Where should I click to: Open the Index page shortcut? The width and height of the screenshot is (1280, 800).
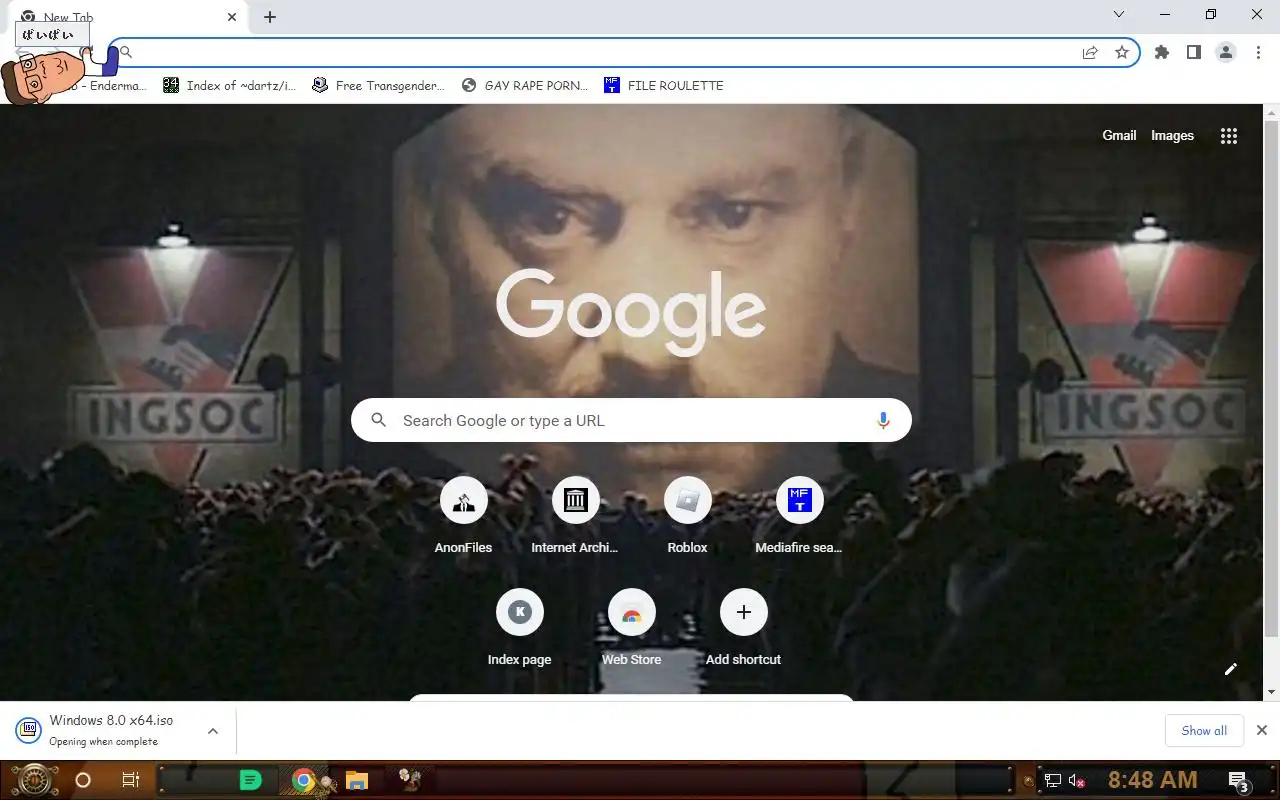520,627
